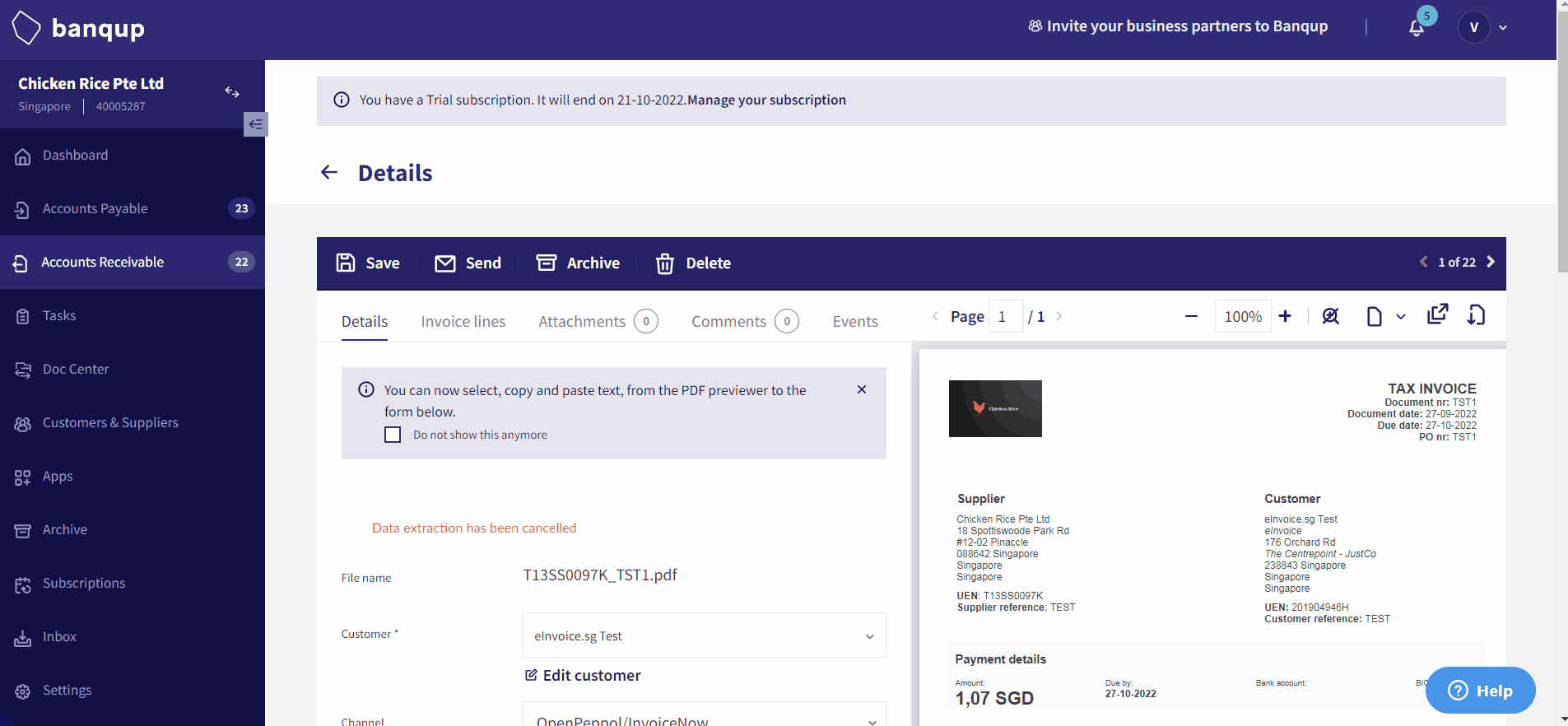Switch to the Events tab
The width and height of the screenshot is (1568, 726).
[855, 321]
